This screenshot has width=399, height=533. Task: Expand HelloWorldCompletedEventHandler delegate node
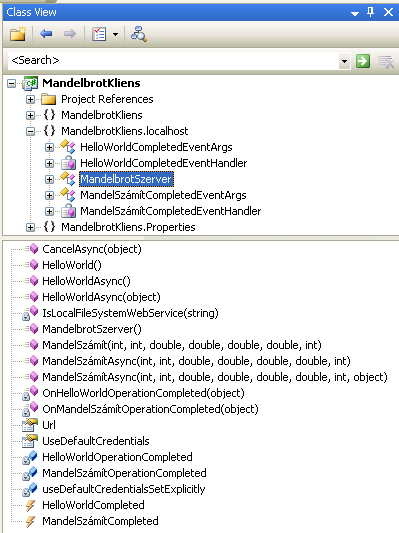(49, 163)
